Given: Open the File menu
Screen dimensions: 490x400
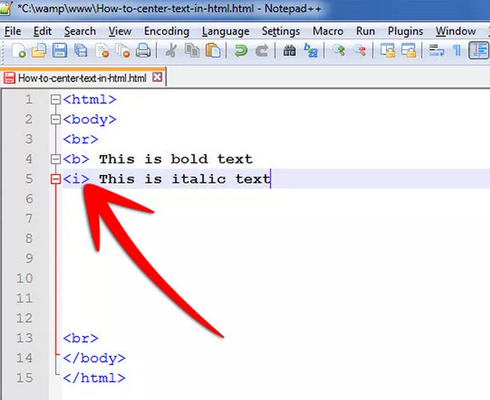Looking at the screenshot, I should click(x=13, y=31).
